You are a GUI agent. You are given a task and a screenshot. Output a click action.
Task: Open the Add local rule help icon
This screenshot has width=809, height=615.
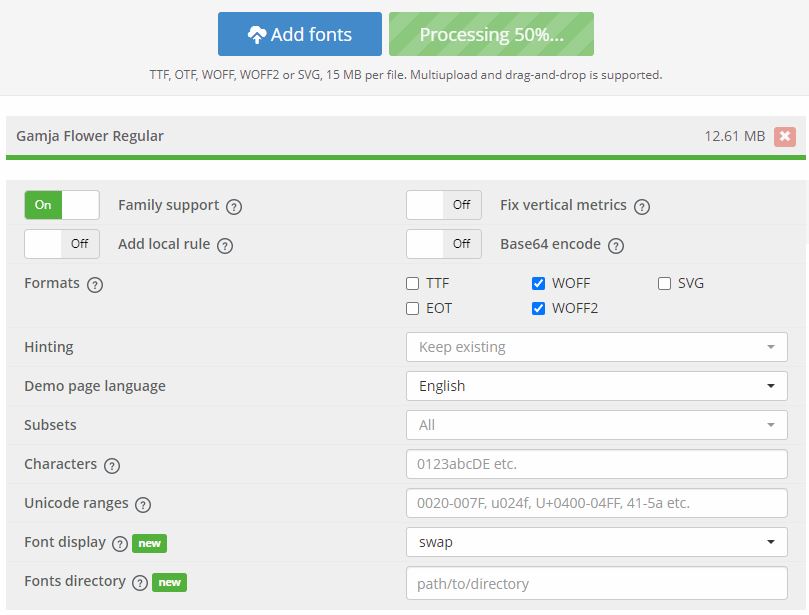pyautogui.click(x=225, y=246)
